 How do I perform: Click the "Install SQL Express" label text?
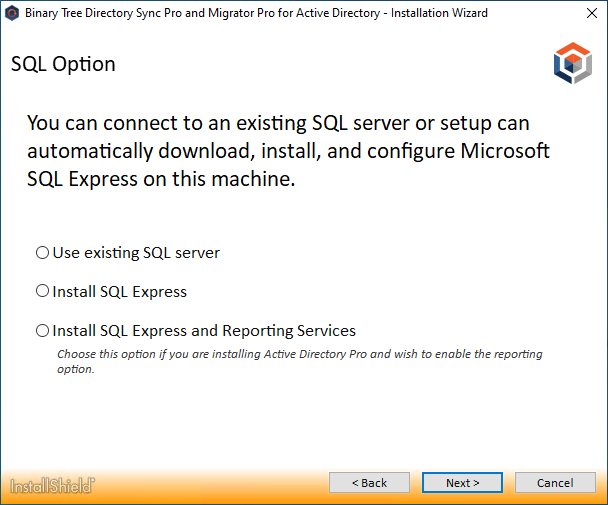pyautogui.click(x=120, y=292)
